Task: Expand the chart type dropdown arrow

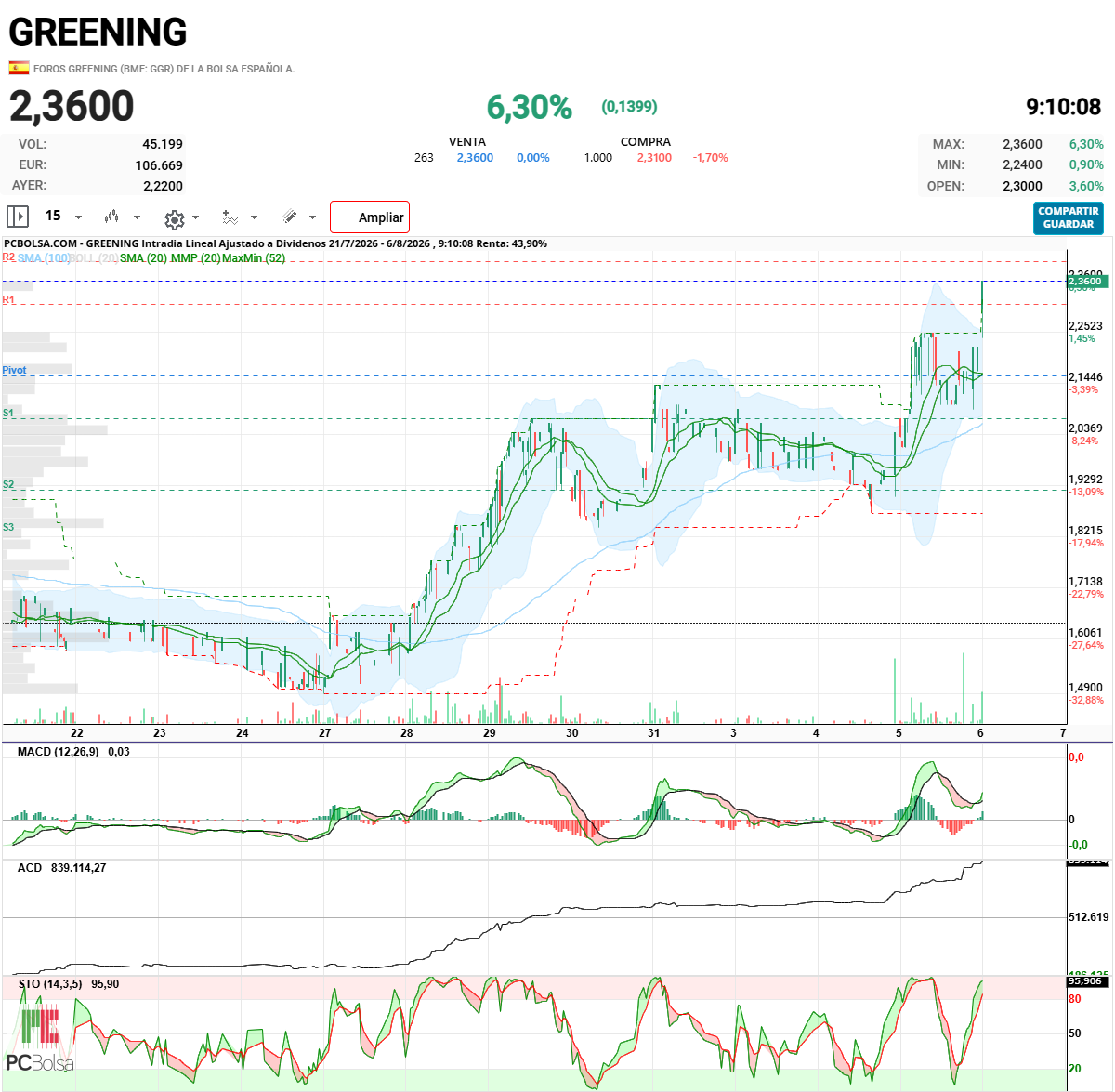Action: click(x=137, y=217)
